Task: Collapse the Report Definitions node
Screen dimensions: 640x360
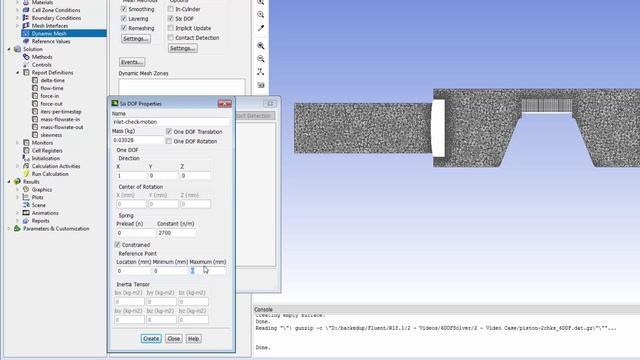Action: (x=18, y=72)
